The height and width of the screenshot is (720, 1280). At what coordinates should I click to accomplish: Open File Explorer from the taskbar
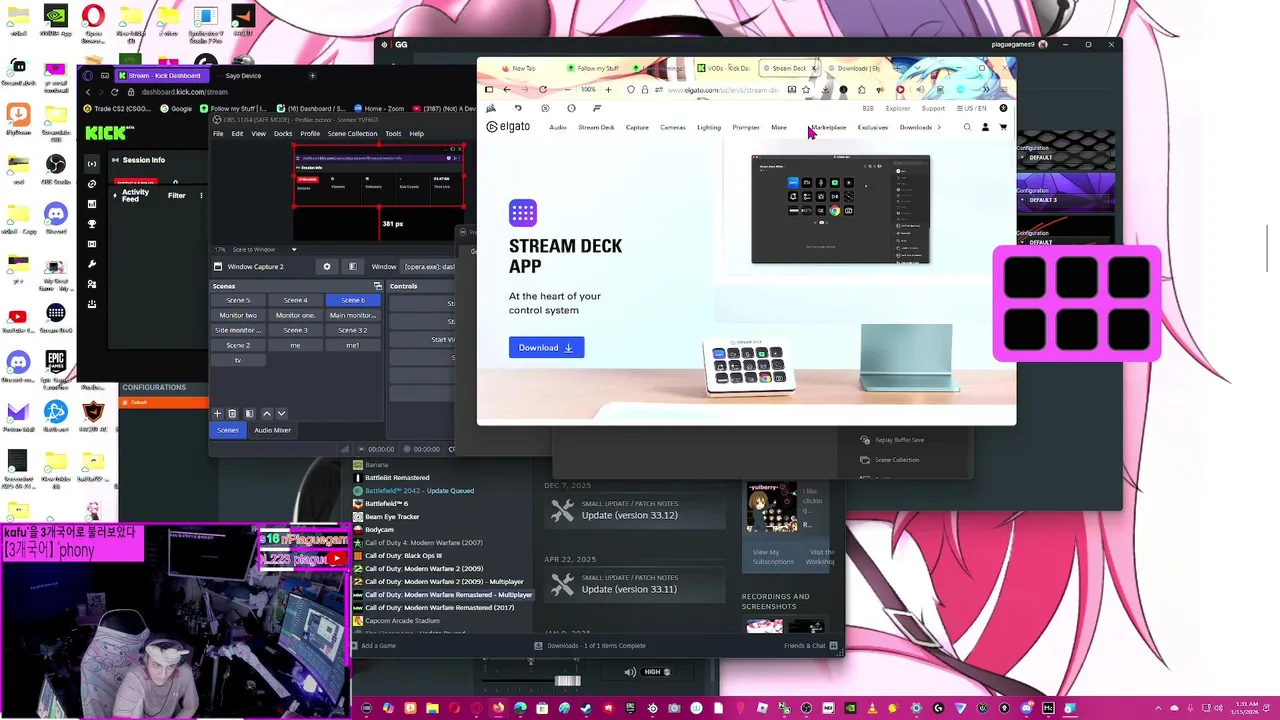point(432,709)
